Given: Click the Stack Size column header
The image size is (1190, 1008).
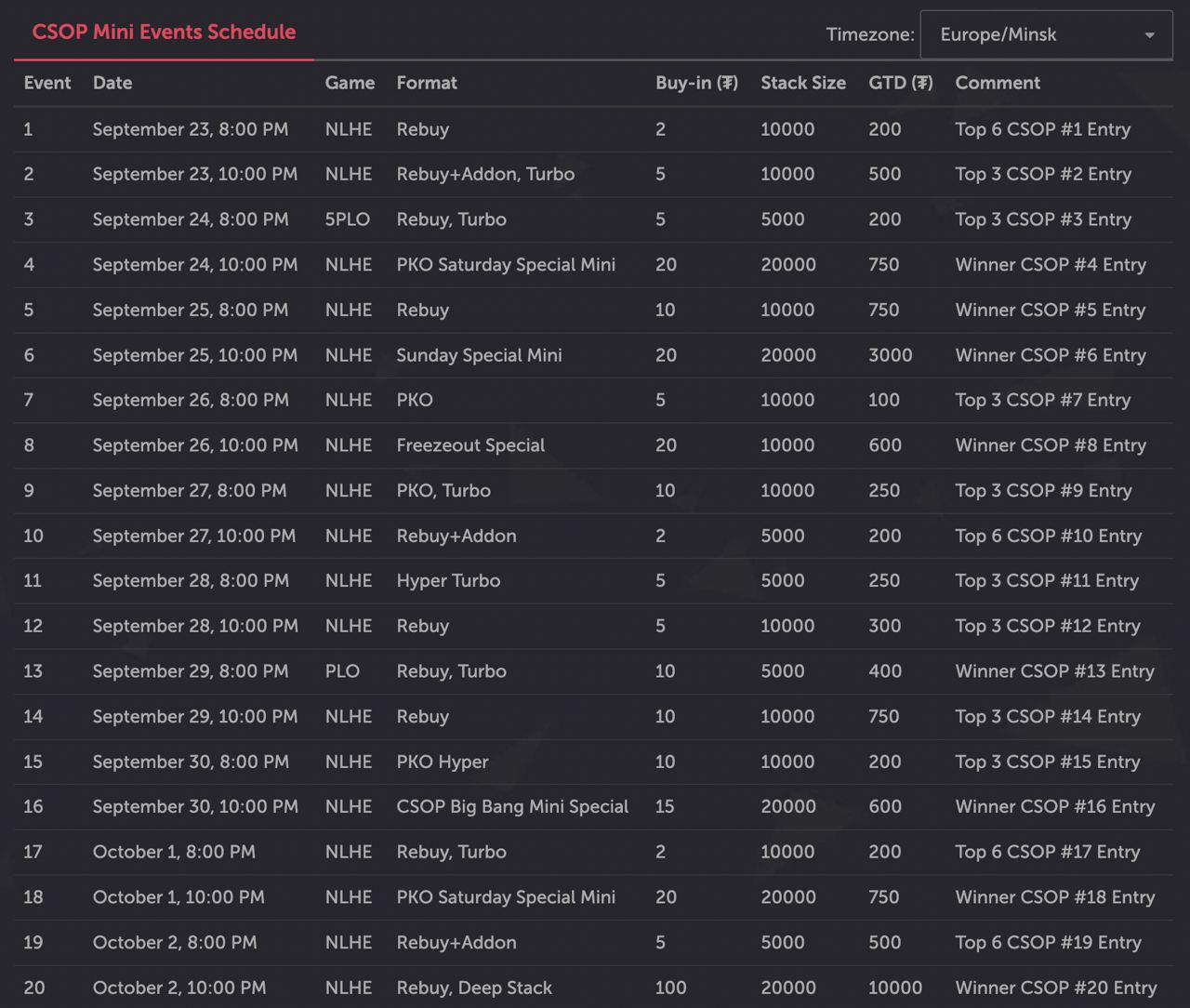Looking at the screenshot, I should [x=803, y=83].
